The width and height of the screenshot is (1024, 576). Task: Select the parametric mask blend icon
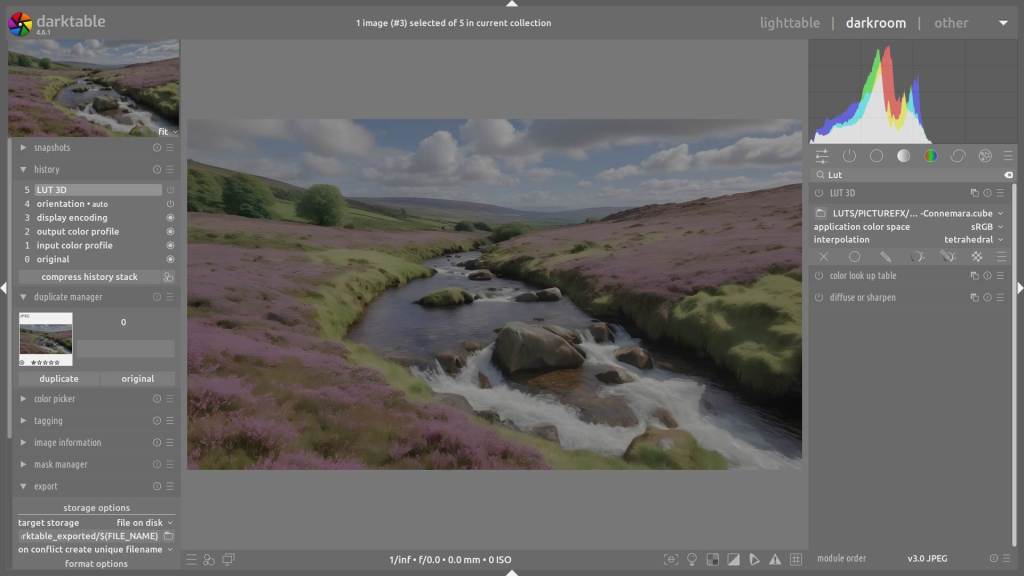917,257
